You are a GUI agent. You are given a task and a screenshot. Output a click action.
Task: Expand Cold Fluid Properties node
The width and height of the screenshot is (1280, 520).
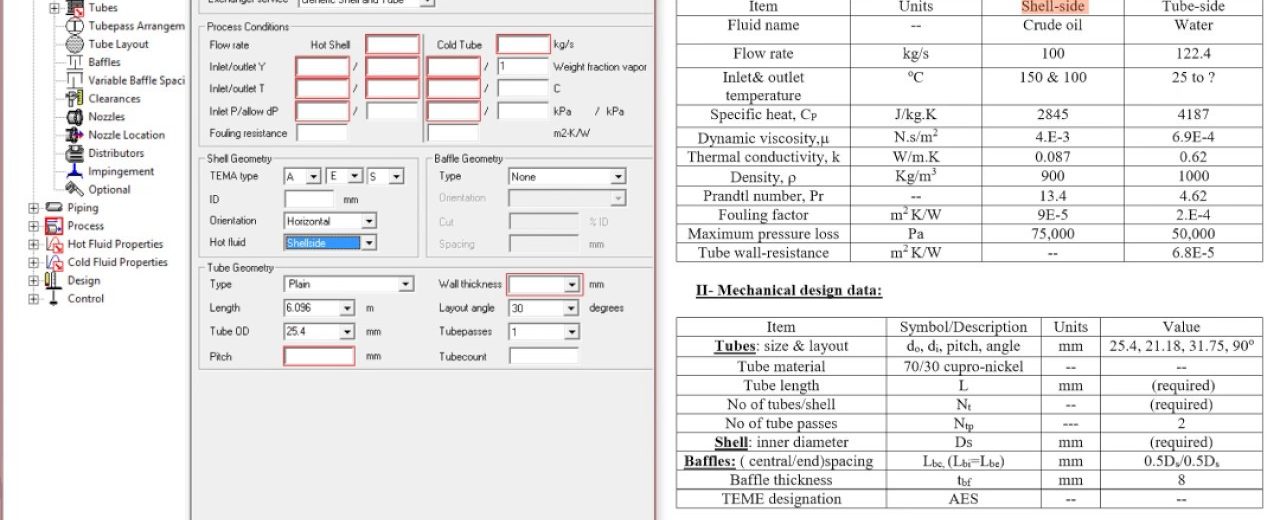tap(34, 262)
